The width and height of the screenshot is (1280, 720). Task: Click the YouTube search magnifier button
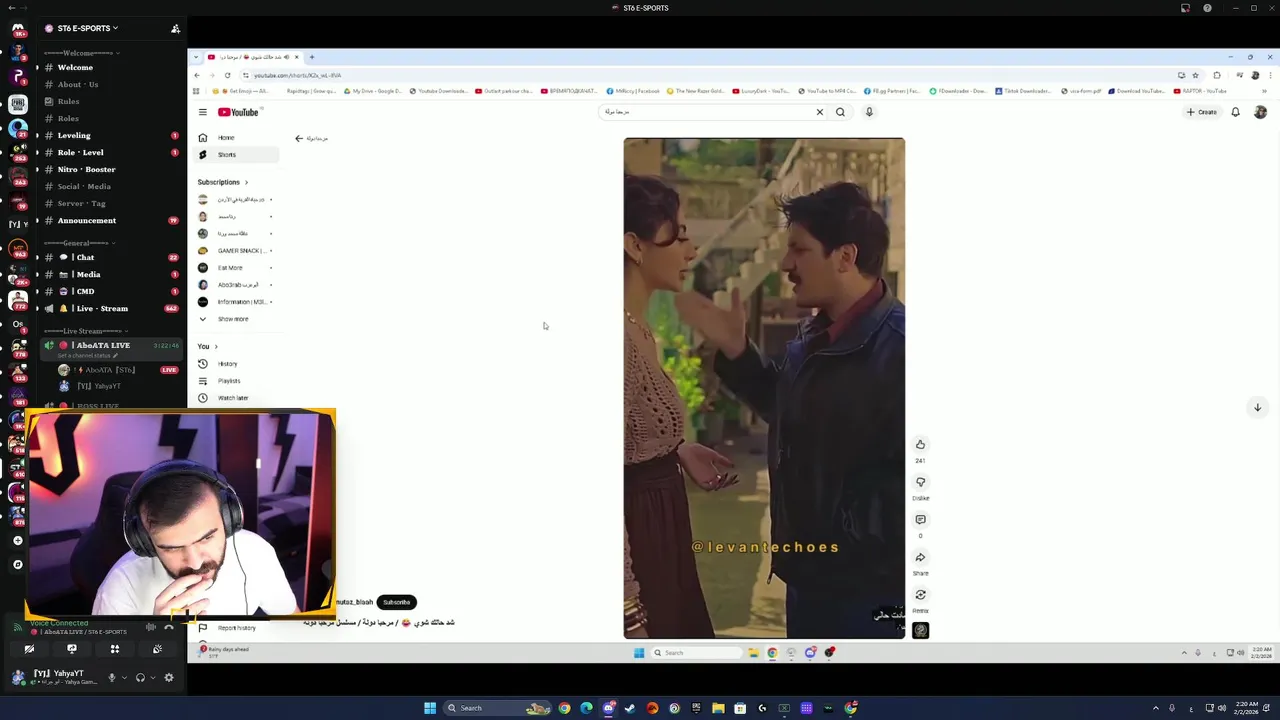point(840,112)
